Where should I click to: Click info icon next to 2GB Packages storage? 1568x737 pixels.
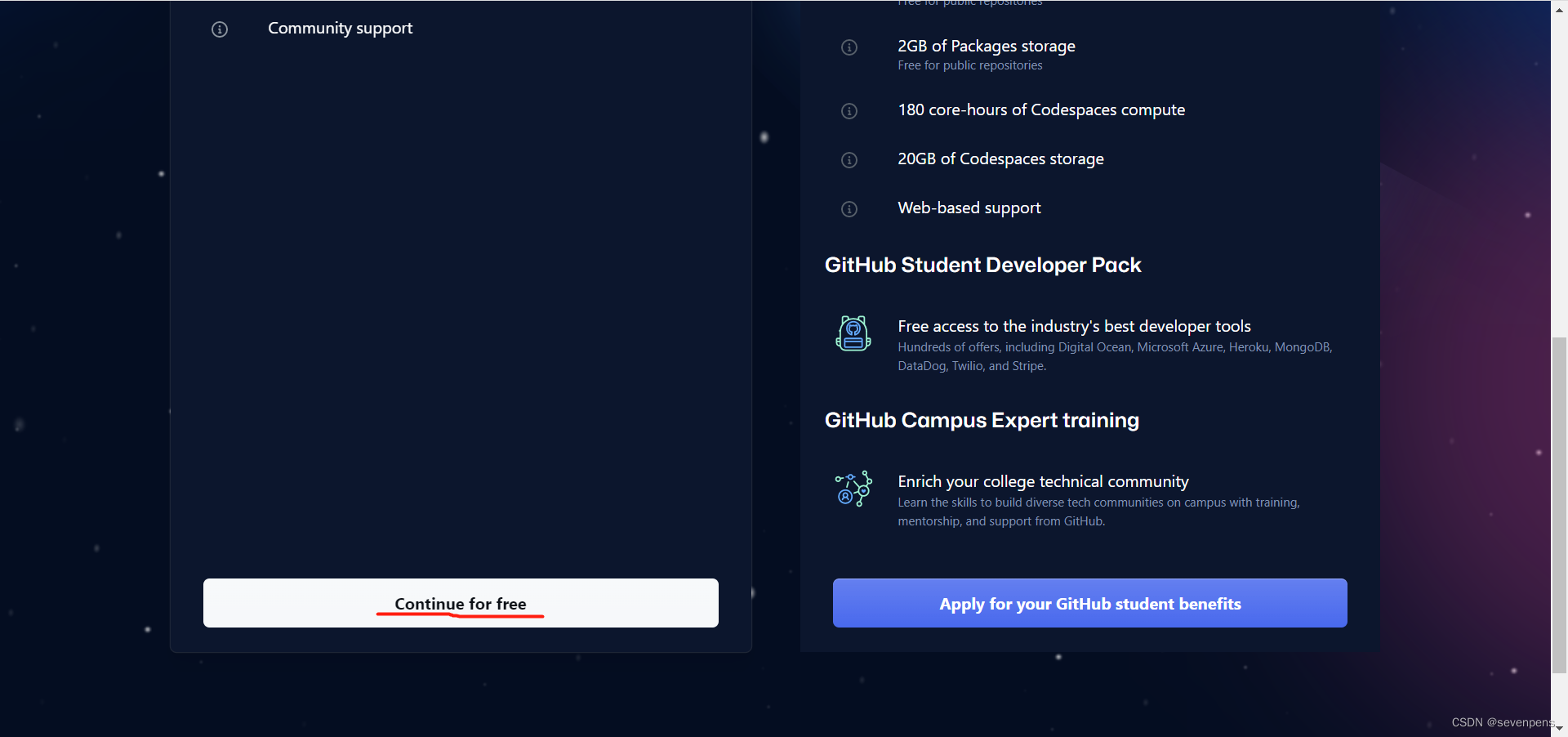click(849, 47)
